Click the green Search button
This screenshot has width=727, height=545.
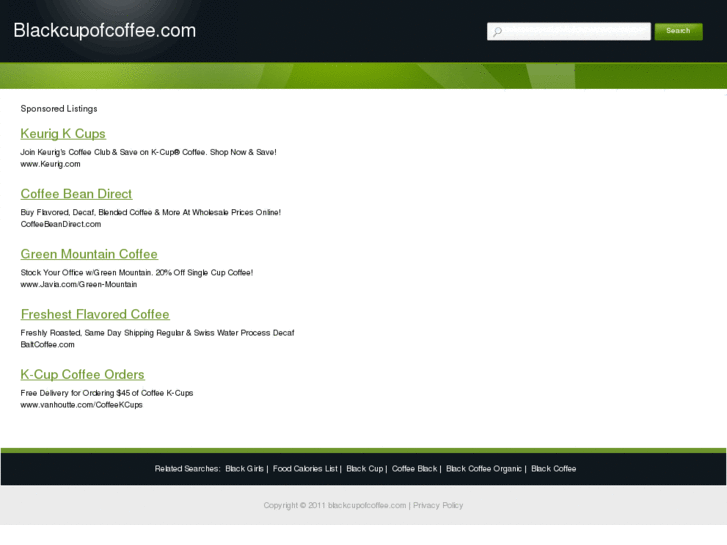coord(678,31)
